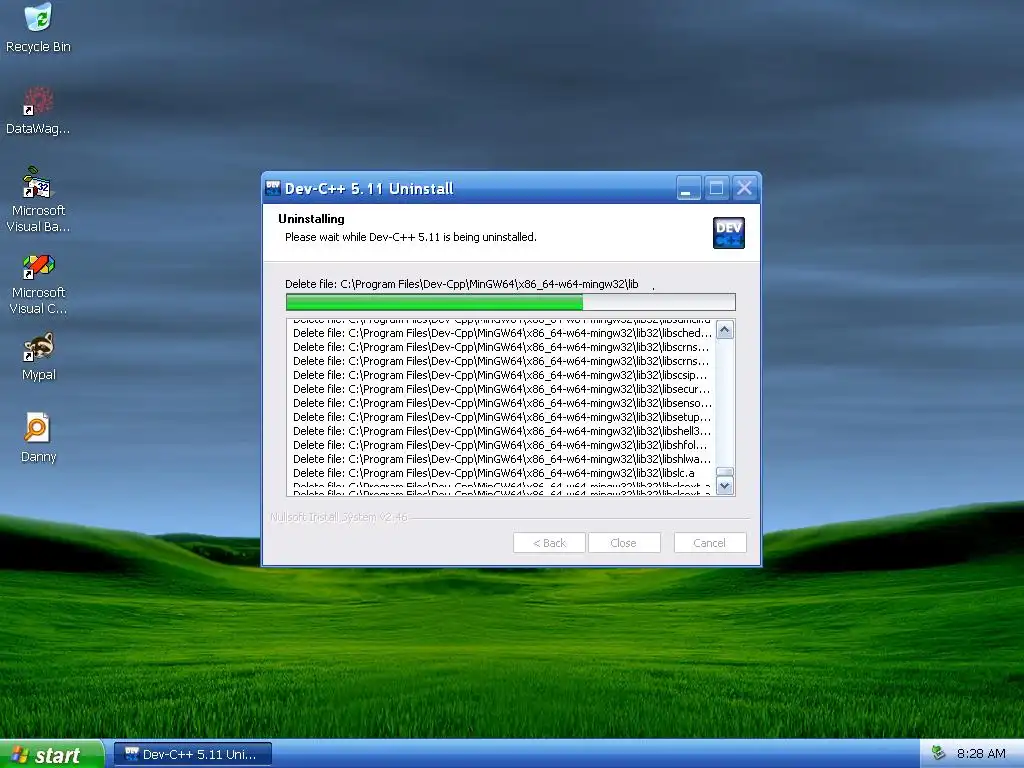Click the Dev-C++ 5.11 Uninstall taskbar button

pos(193,754)
